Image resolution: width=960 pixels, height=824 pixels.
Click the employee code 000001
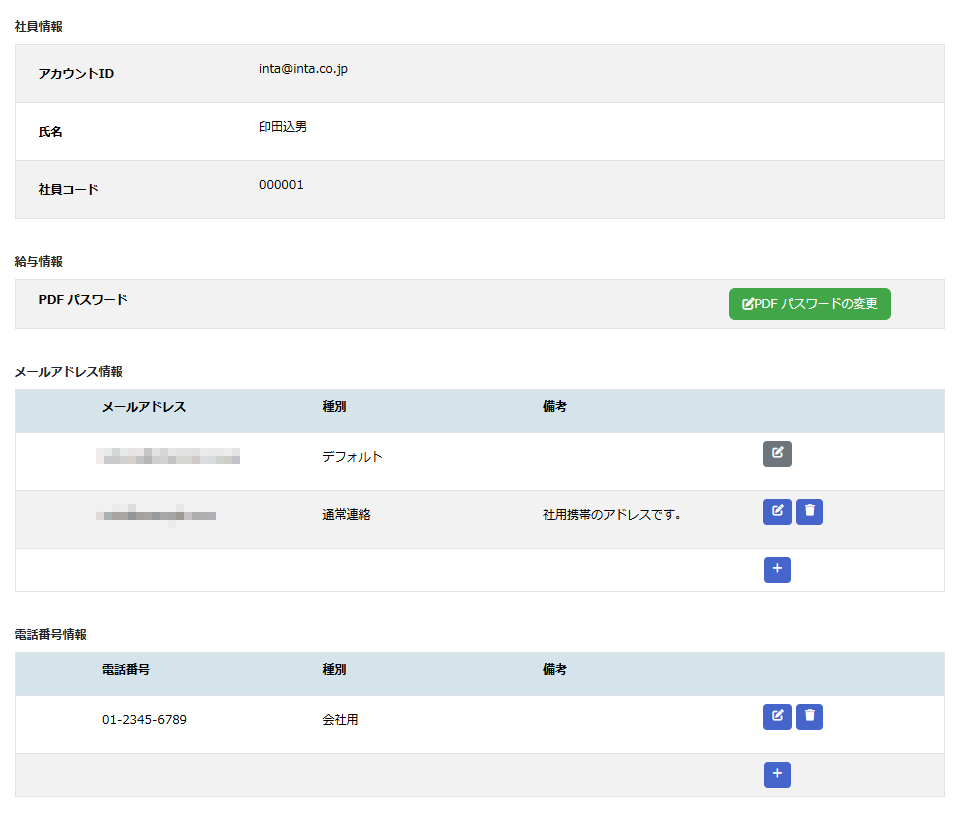coord(281,185)
